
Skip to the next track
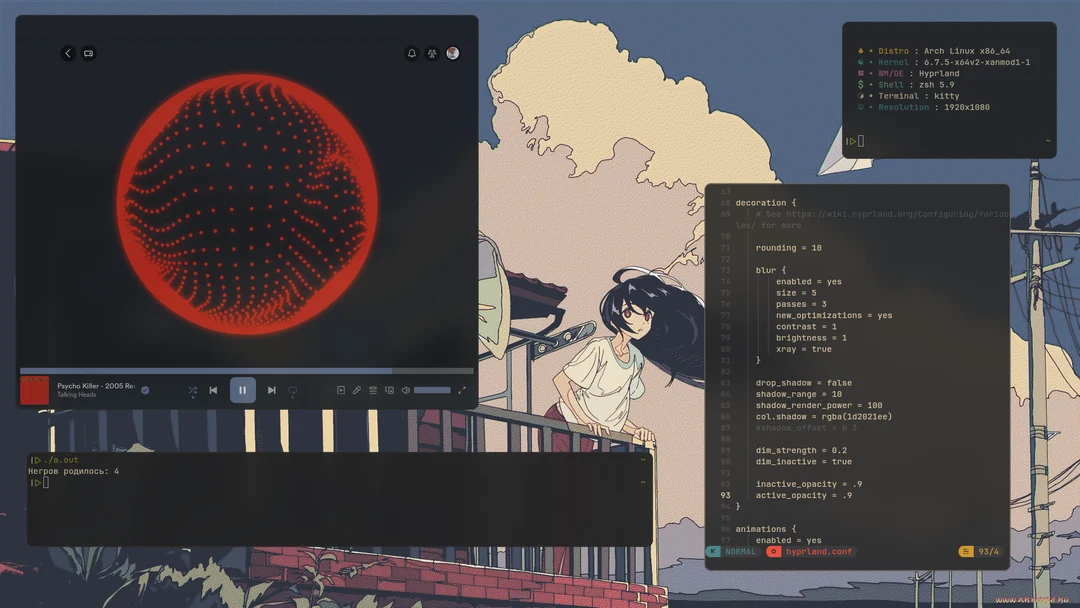271,390
